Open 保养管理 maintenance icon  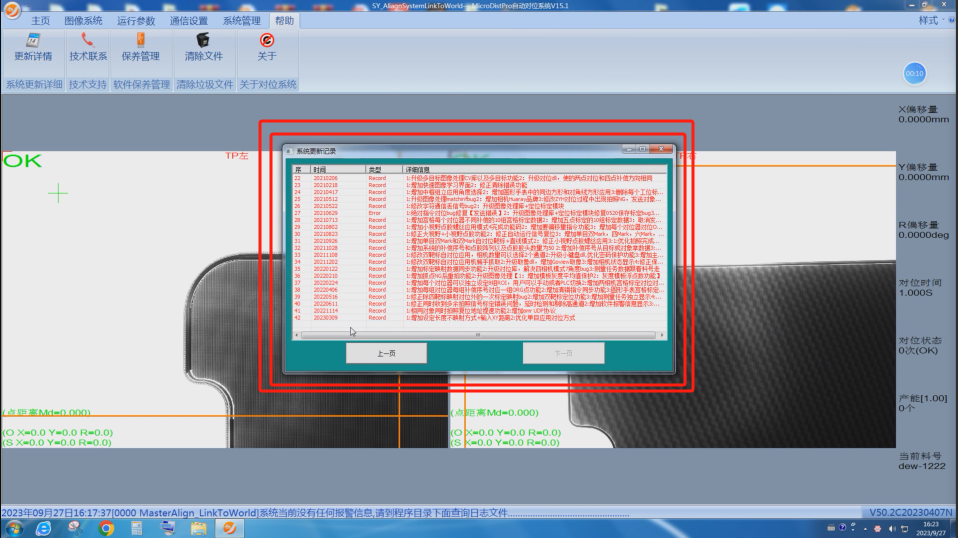140,41
